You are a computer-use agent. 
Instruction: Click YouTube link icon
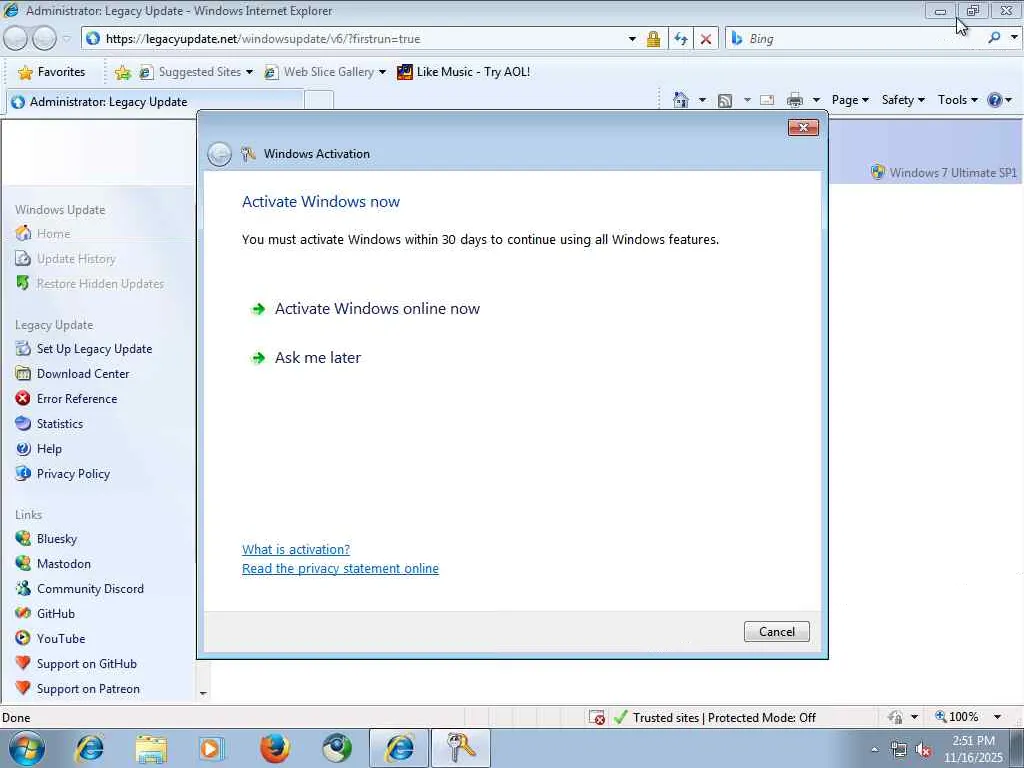click(x=23, y=639)
